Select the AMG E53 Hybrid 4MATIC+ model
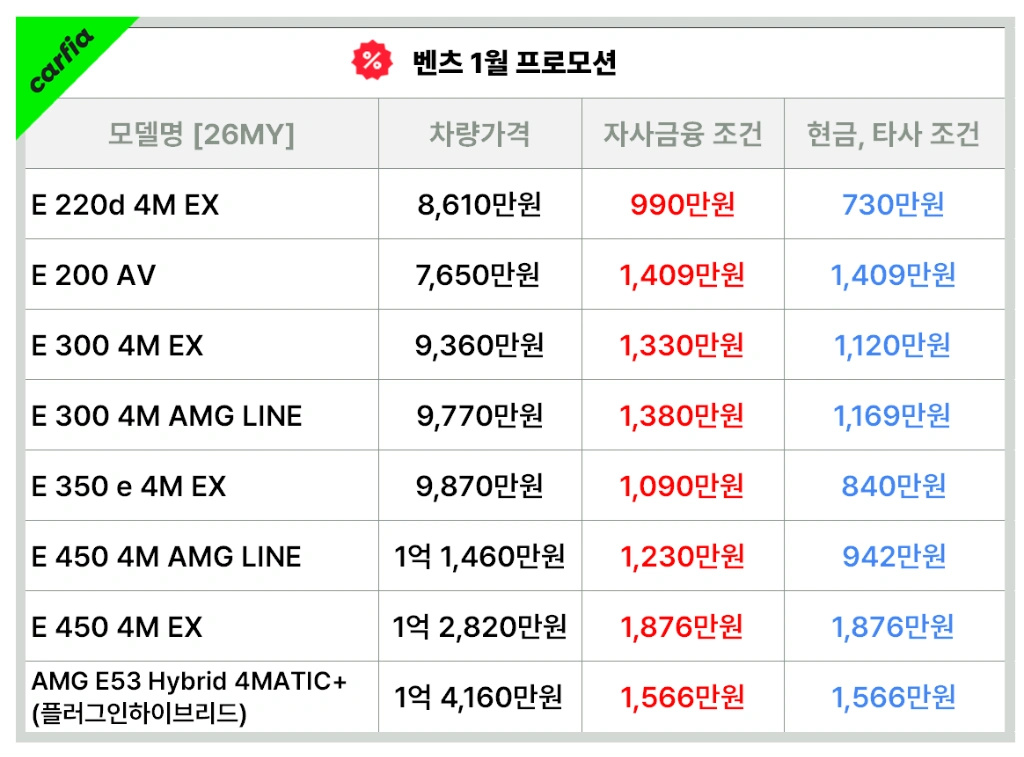 pos(189,697)
